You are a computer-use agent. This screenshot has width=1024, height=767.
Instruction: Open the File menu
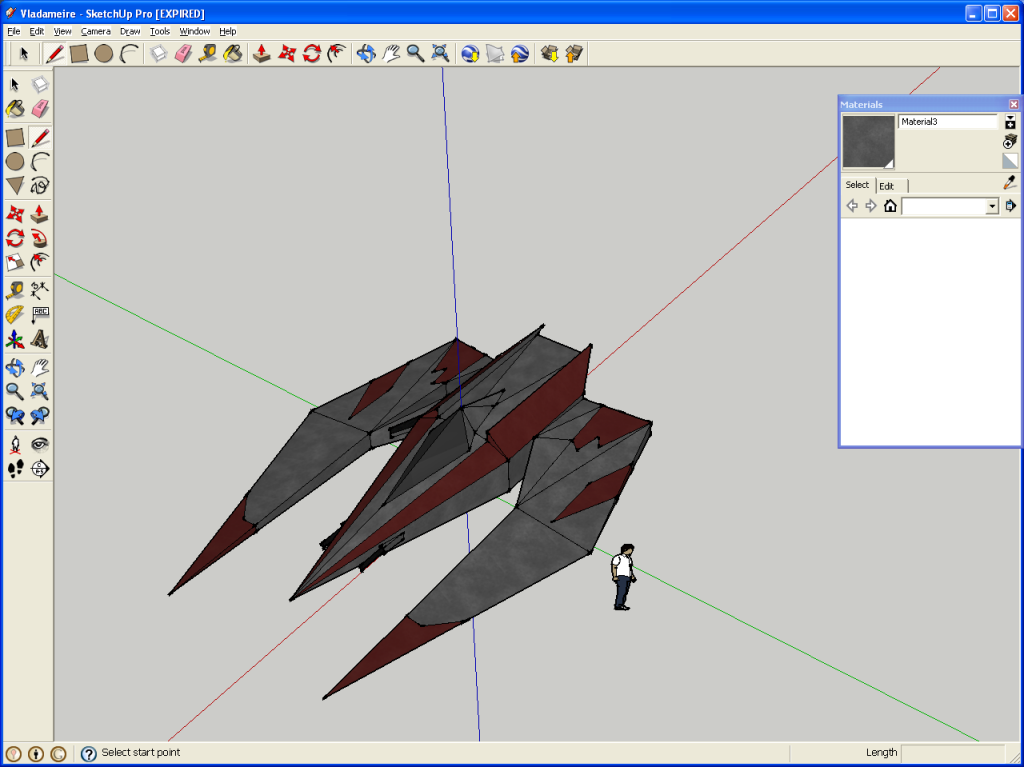[14, 31]
